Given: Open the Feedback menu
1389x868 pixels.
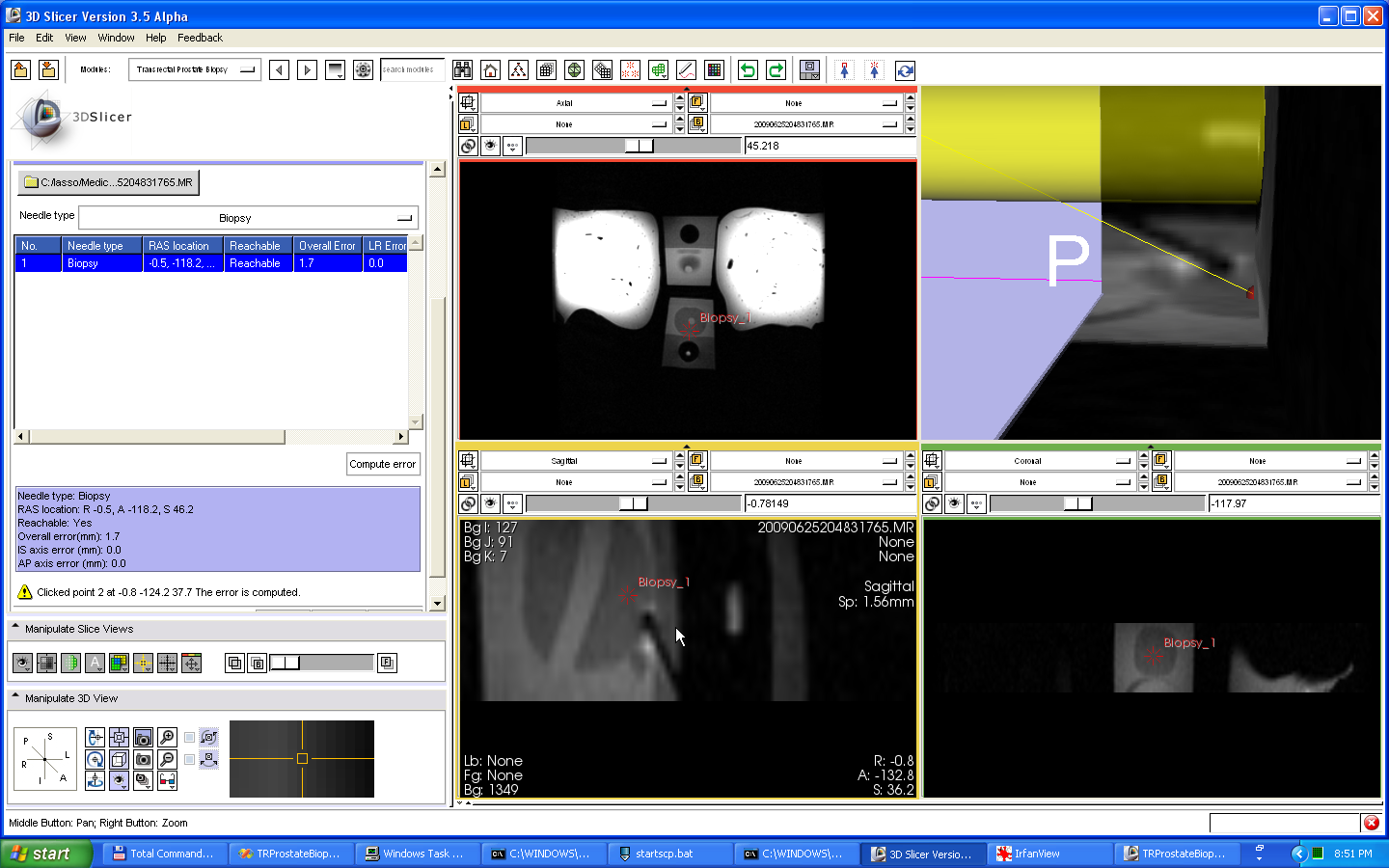Looking at the screenshot, I should click(200, 38).
